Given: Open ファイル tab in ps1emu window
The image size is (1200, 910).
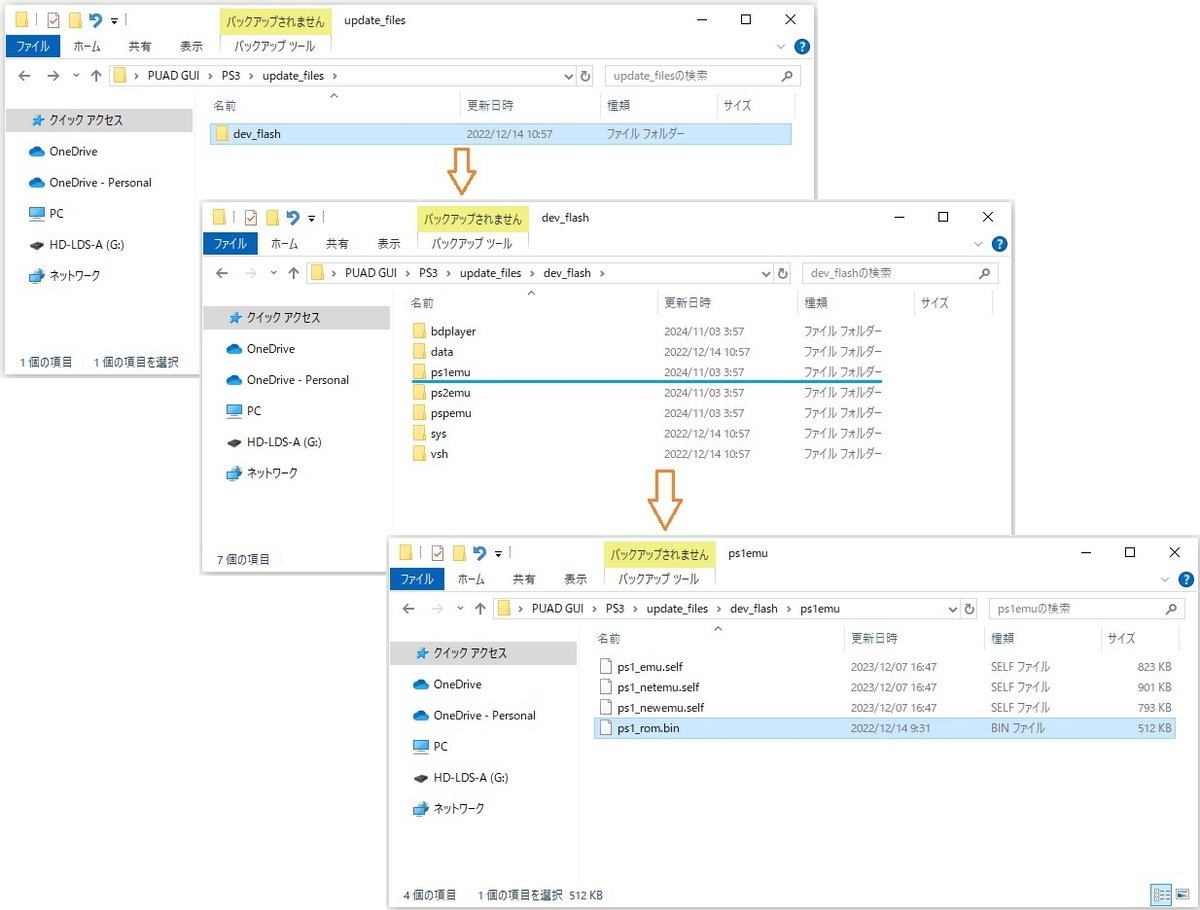Looking at the screenshot, I should coord(416,579).
